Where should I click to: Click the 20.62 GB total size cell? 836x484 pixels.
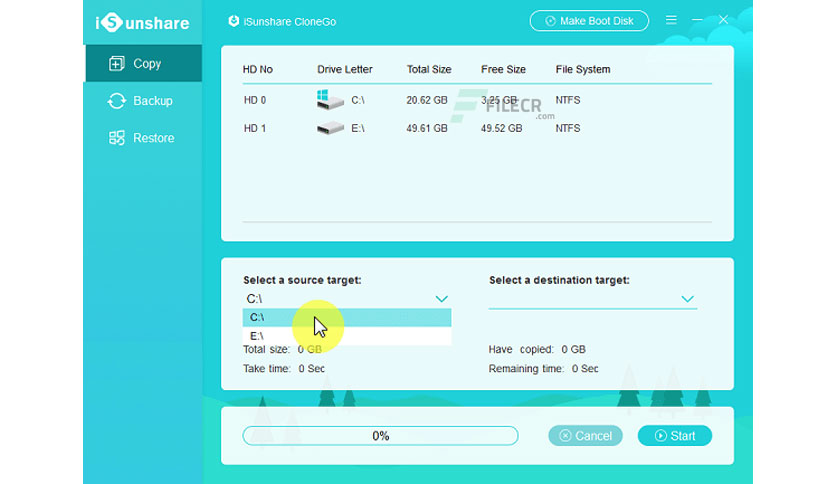[x=427, y=100]
